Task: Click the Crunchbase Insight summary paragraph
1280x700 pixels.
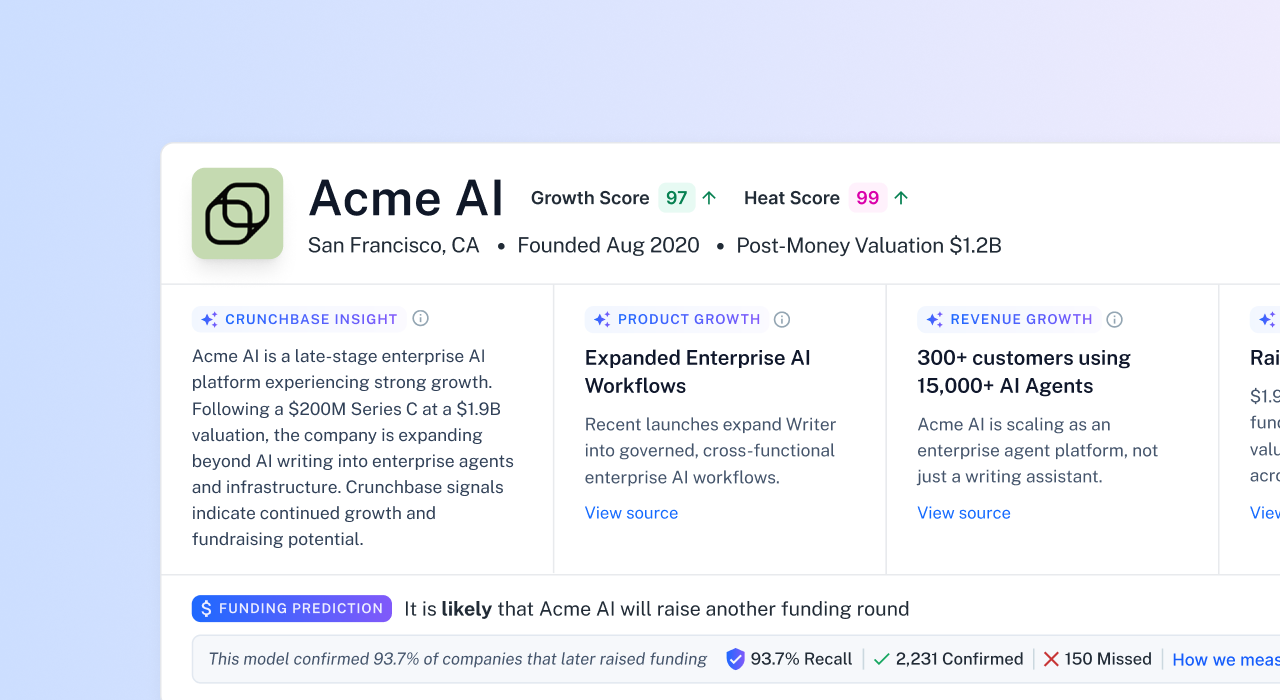Action: [353, 448]
